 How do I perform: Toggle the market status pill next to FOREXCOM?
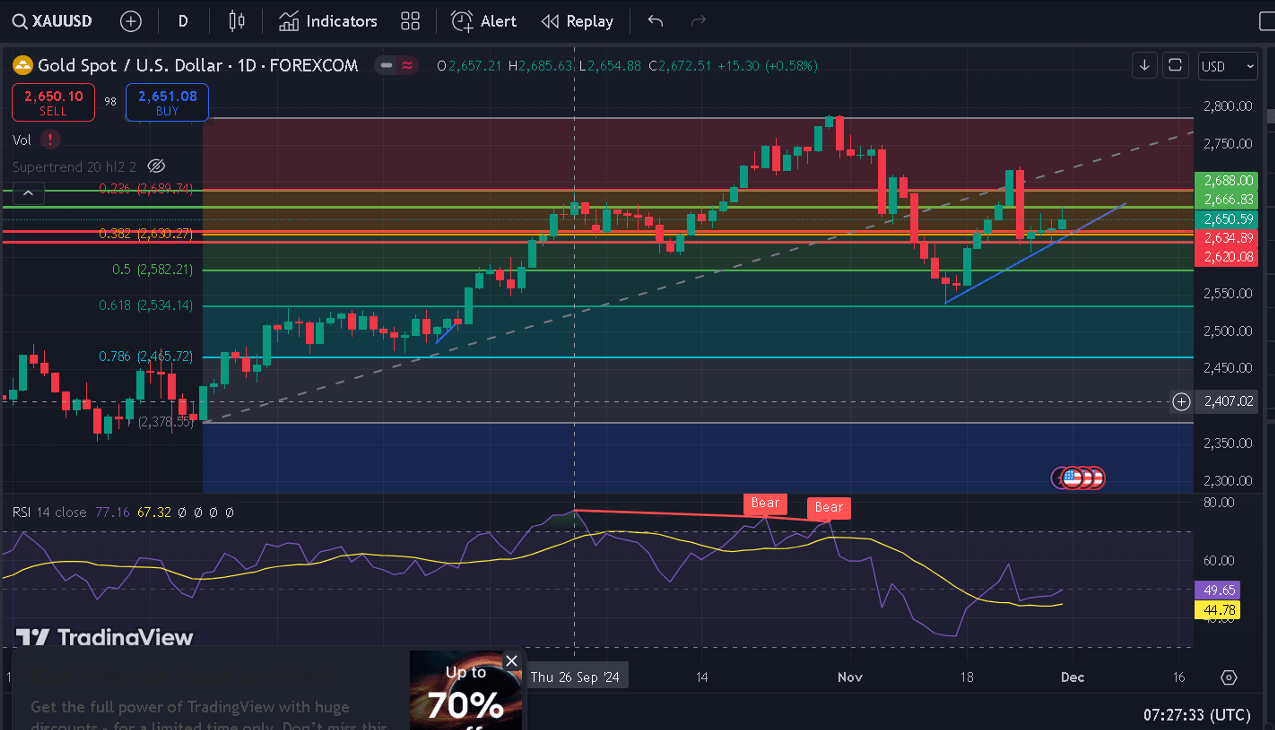click(x=397, y=66)
